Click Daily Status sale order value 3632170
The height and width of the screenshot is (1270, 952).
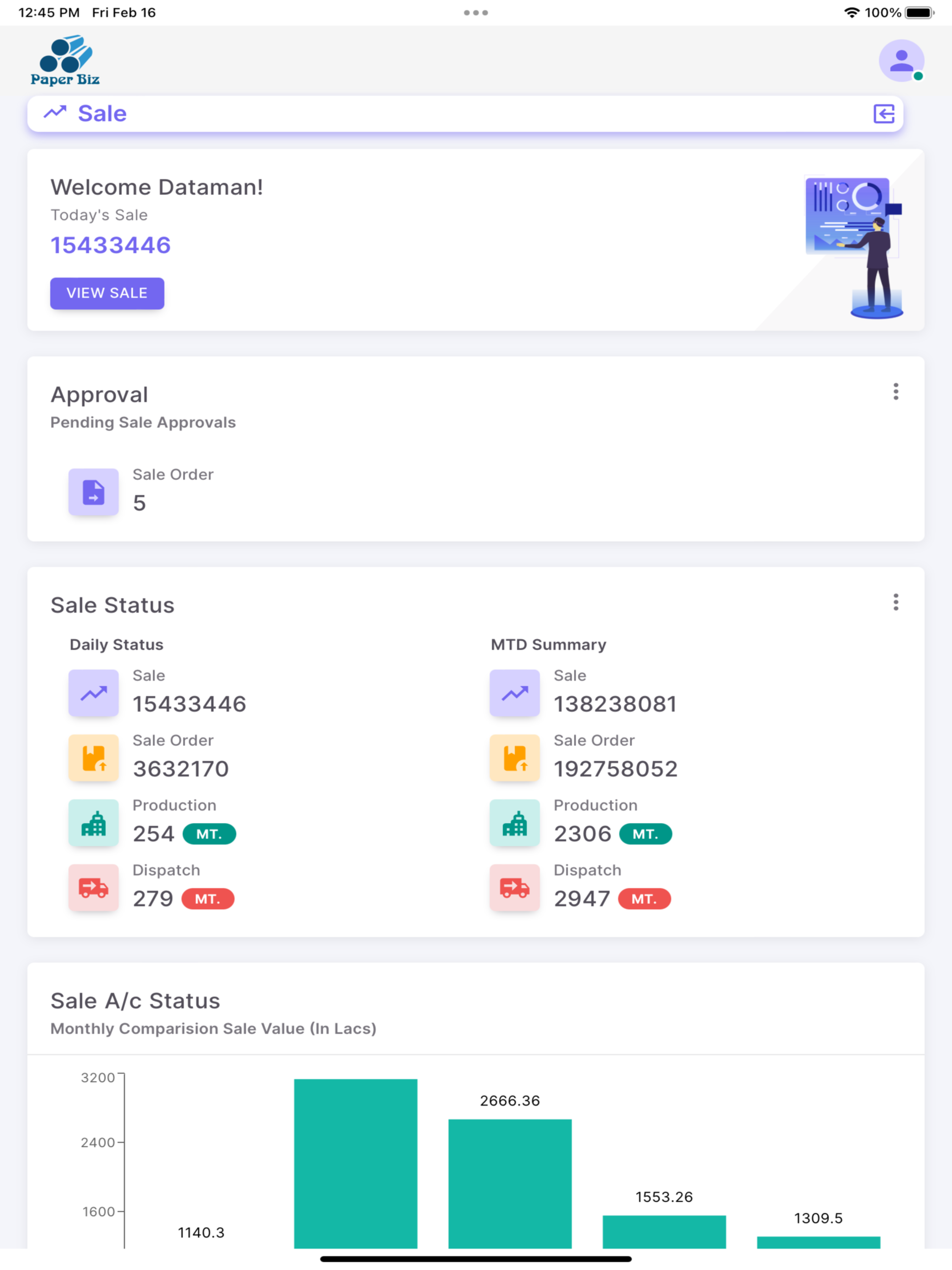point(181,769)
